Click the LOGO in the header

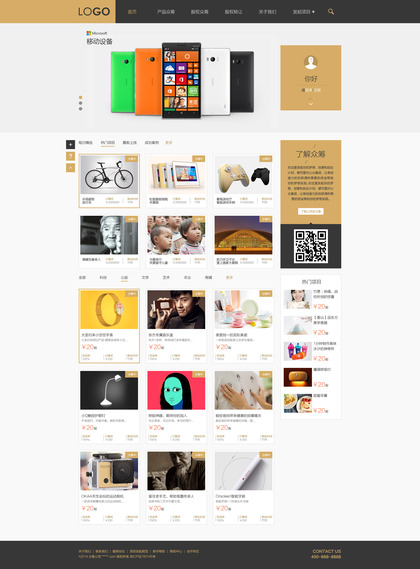94,12
